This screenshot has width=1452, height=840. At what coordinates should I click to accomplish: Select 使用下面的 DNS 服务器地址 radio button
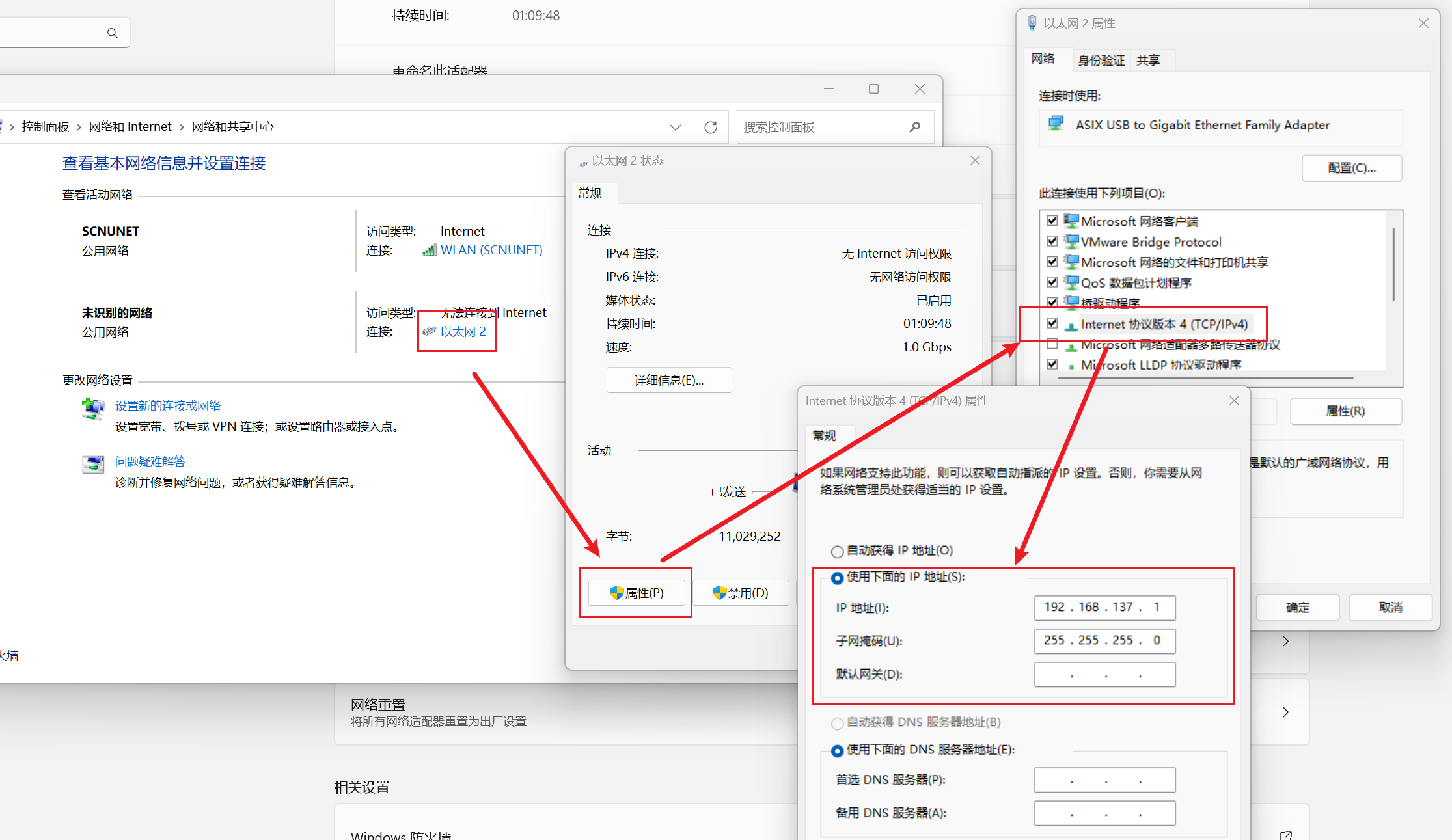pos(838,751)
